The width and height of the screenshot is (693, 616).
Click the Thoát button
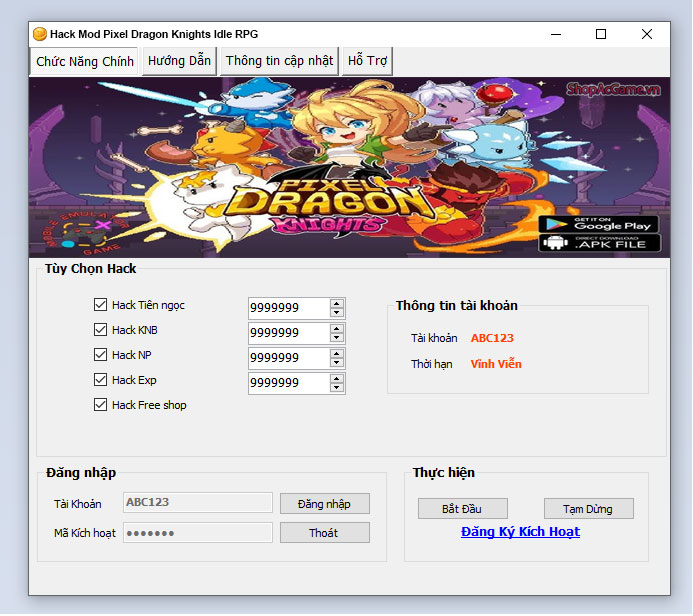tap(325, 533)
